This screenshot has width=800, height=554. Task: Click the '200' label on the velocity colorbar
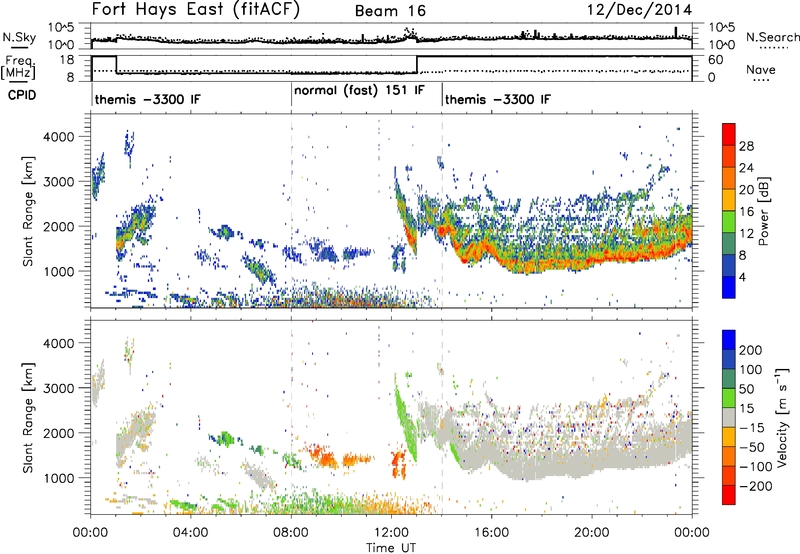click(x=751, y=350)
